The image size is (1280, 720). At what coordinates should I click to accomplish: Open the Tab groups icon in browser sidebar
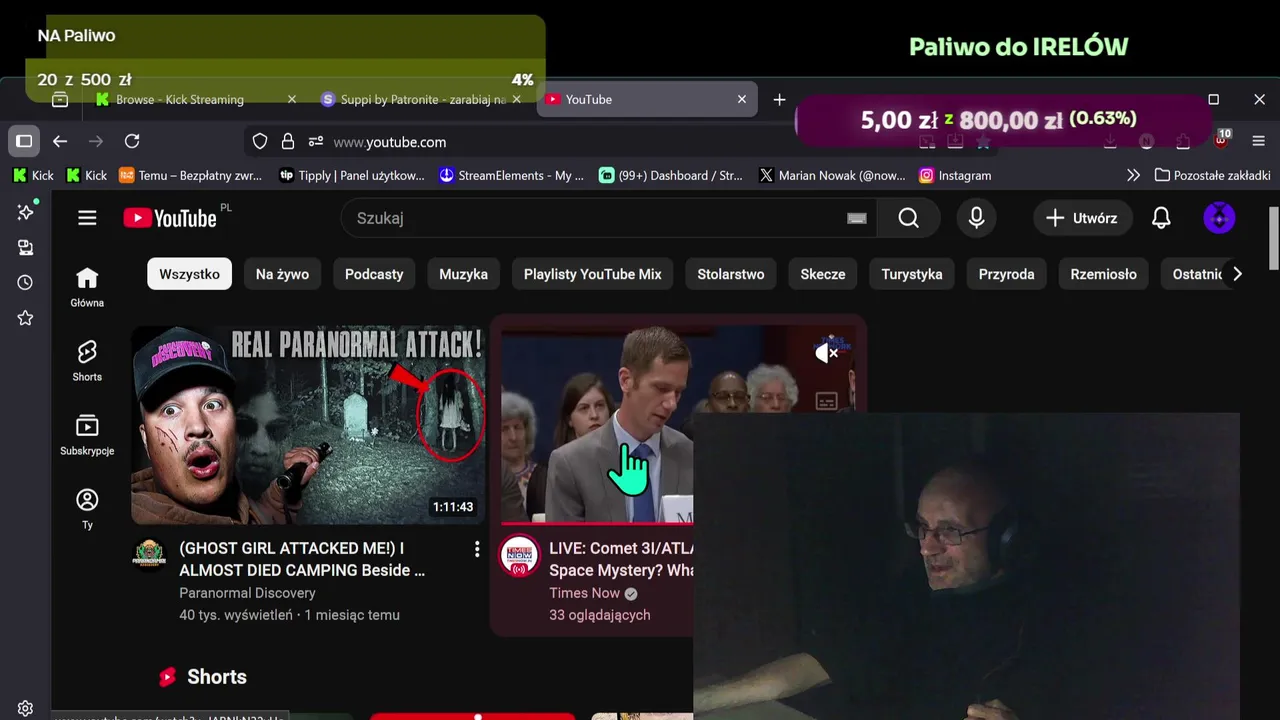(x=25, y=247)
